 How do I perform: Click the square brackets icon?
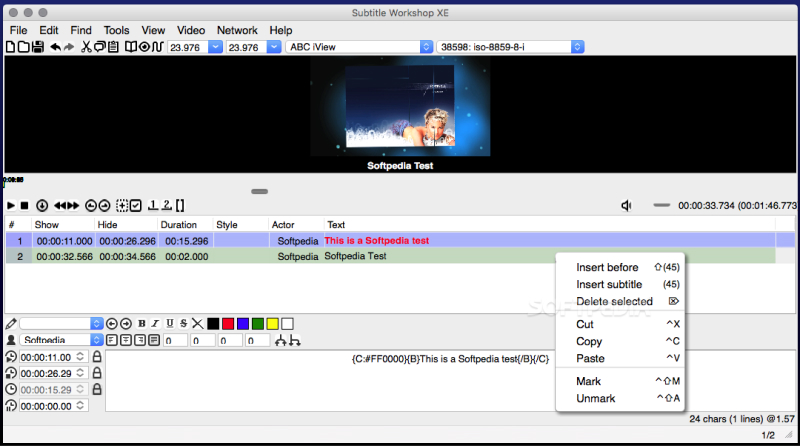click(x=180, y=206)
